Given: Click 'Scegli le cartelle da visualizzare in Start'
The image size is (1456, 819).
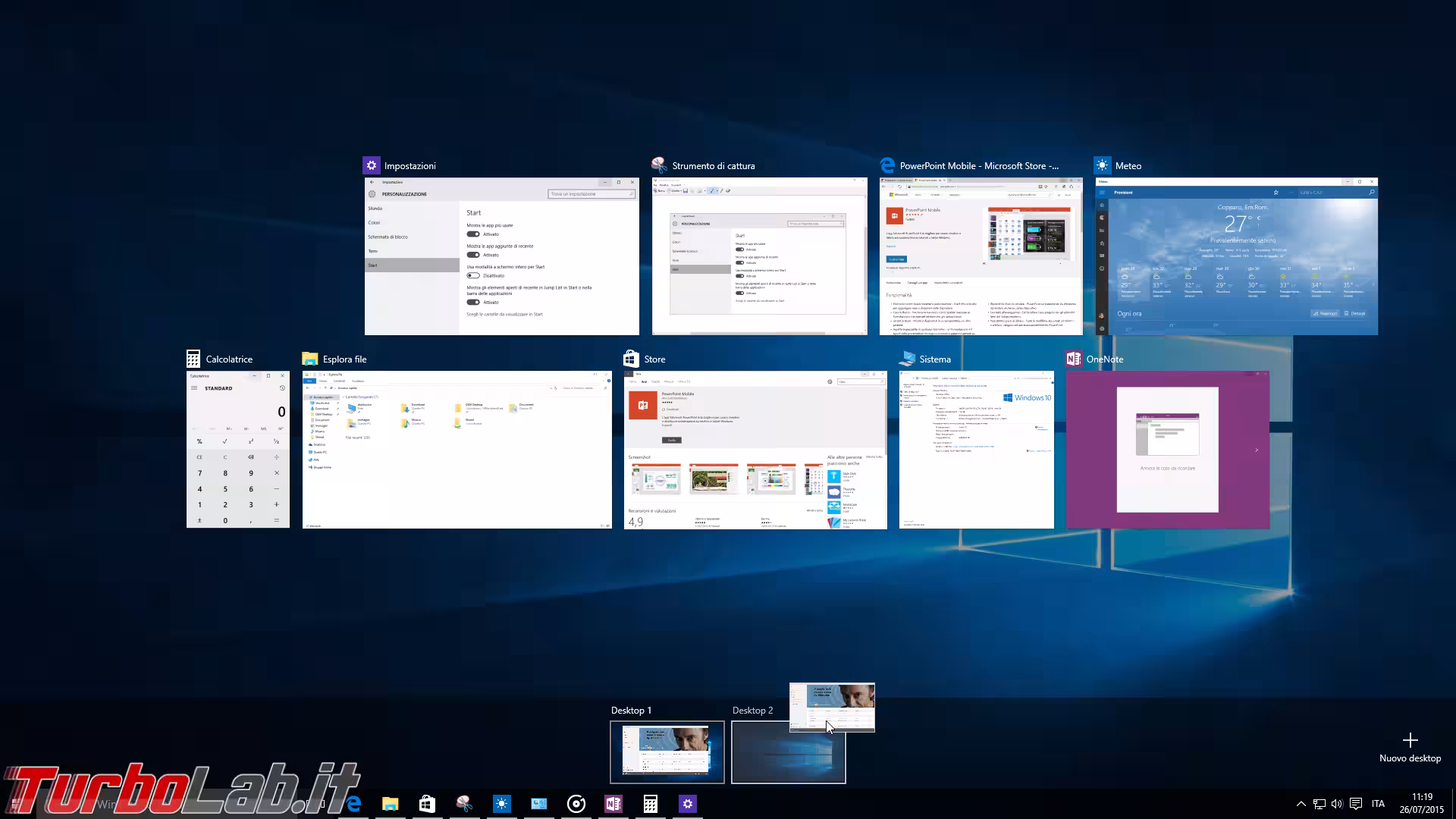Looking at the screenshot, I should (x=504, y=314).
